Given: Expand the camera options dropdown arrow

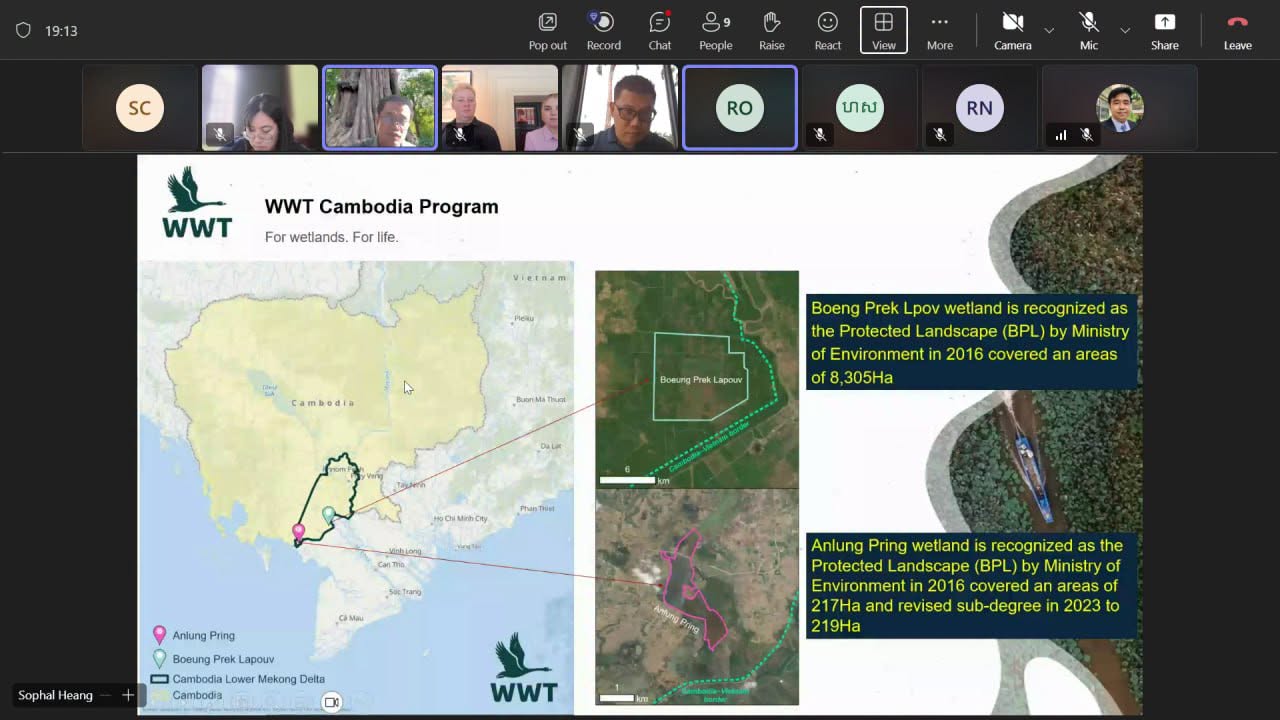Looking at the screenshot, I should click(1049, 31).
